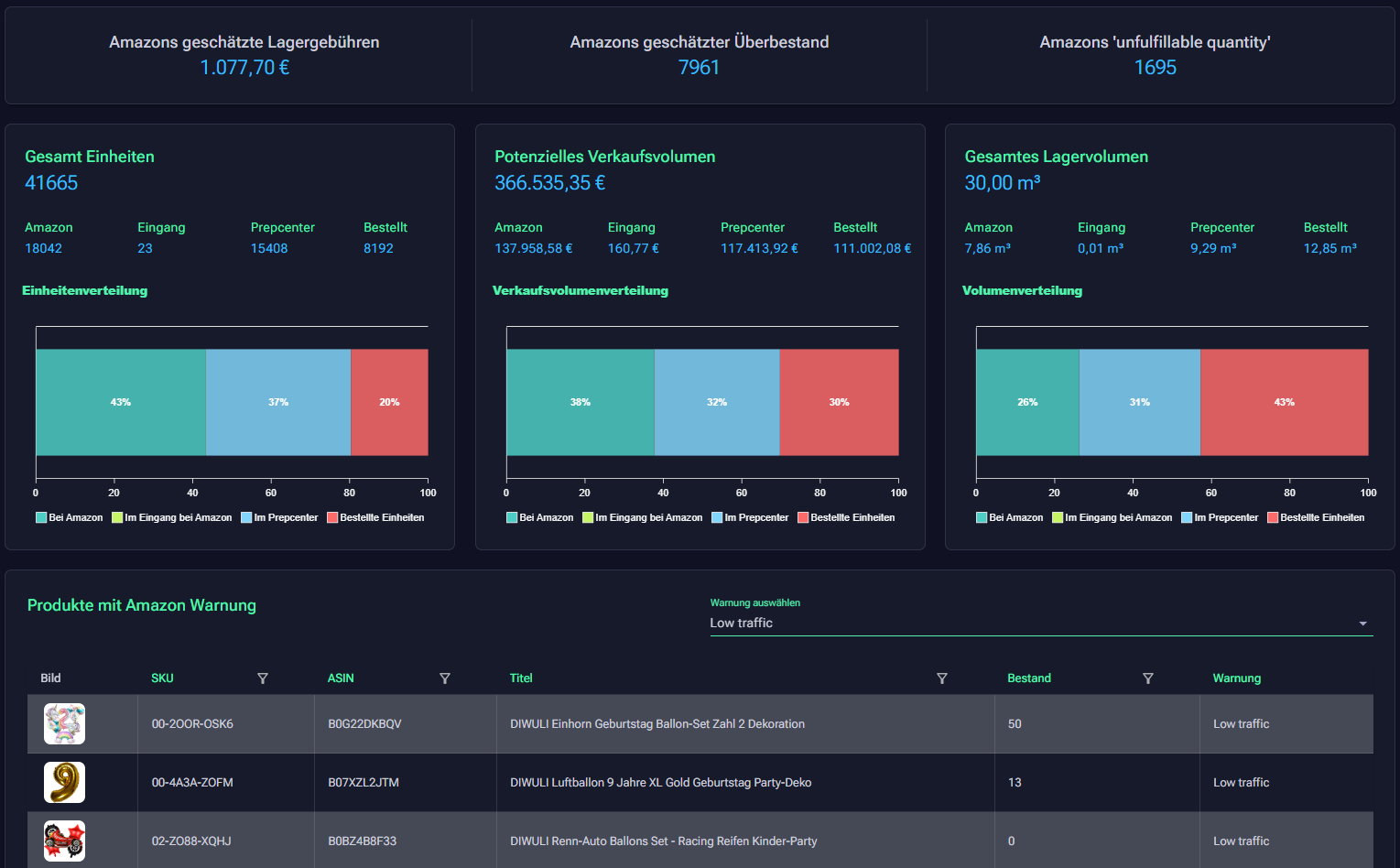Toggle 'Bei Amazon' in the Einheitenverteilung legend
Viewport: 1400px width, 868px height.
(69, 517)
